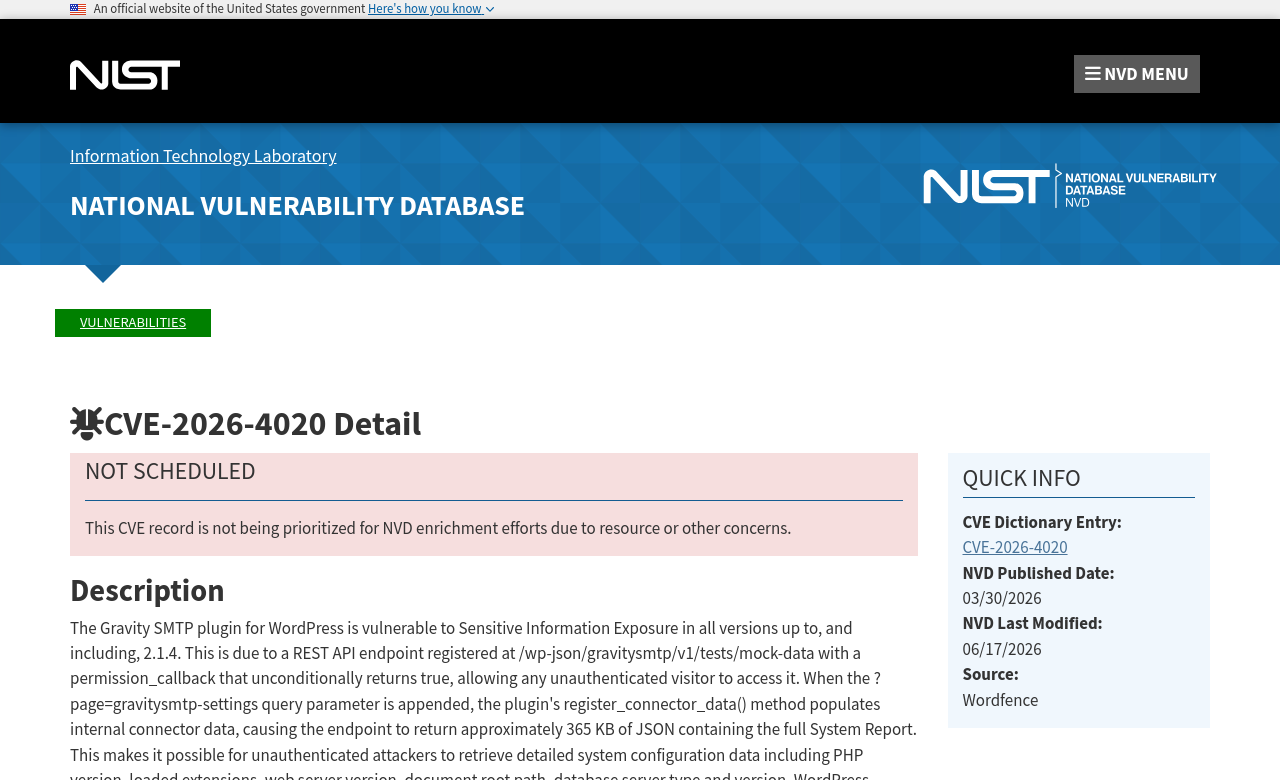This screenshot has height=780, width=1280.
Task: Click NATIONAL VULNERABILITY DATABASE heading link
Action: (x=297, y=205)
